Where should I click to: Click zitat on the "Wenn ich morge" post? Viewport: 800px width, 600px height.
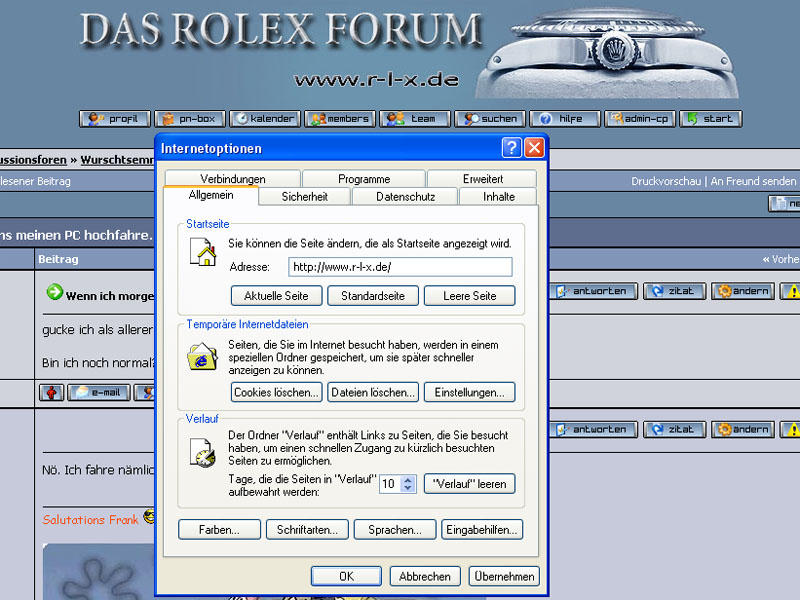pos(674,291)
